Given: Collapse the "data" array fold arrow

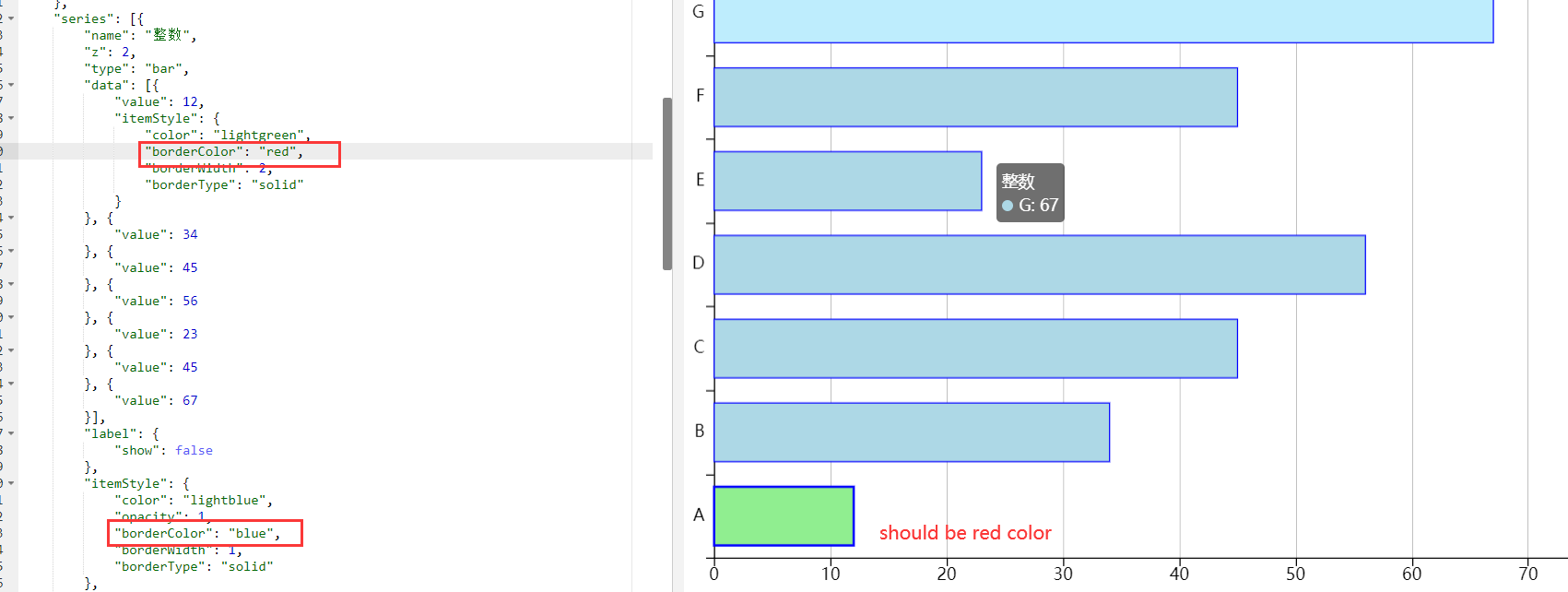Looking at the screenshot, I should (x=9, y=84).
